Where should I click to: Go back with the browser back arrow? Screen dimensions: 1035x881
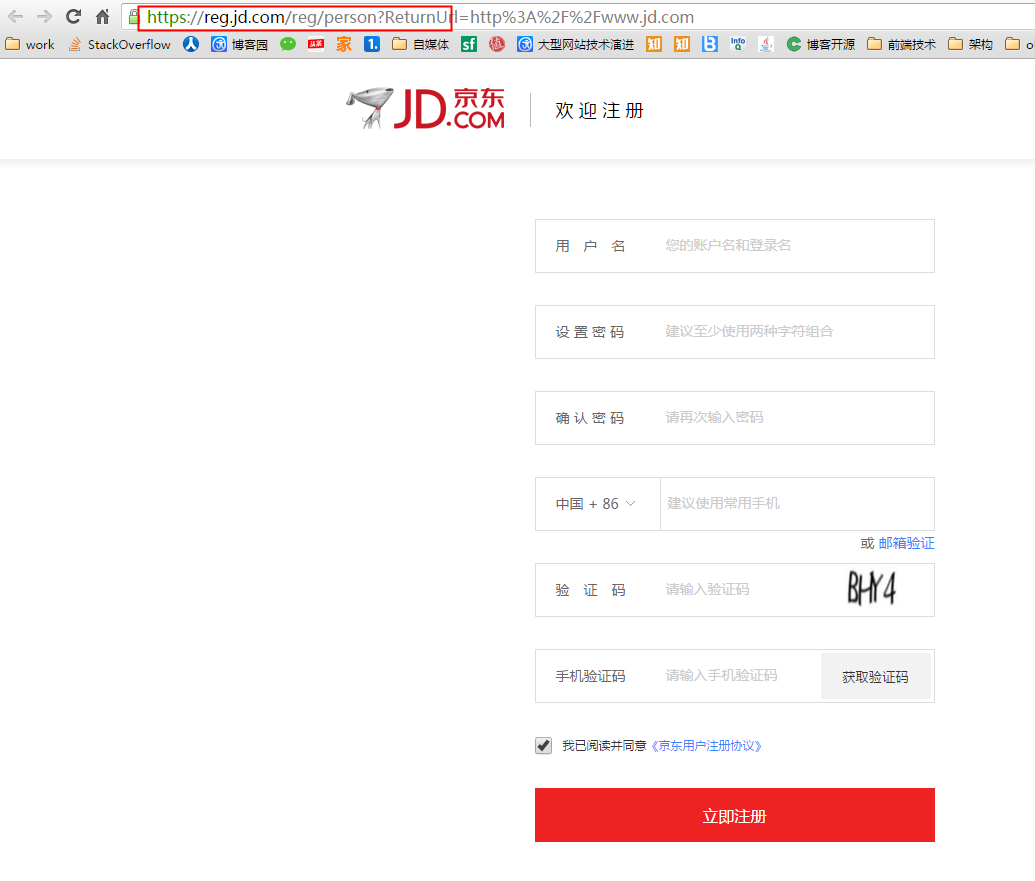click(x=15, y=16)
